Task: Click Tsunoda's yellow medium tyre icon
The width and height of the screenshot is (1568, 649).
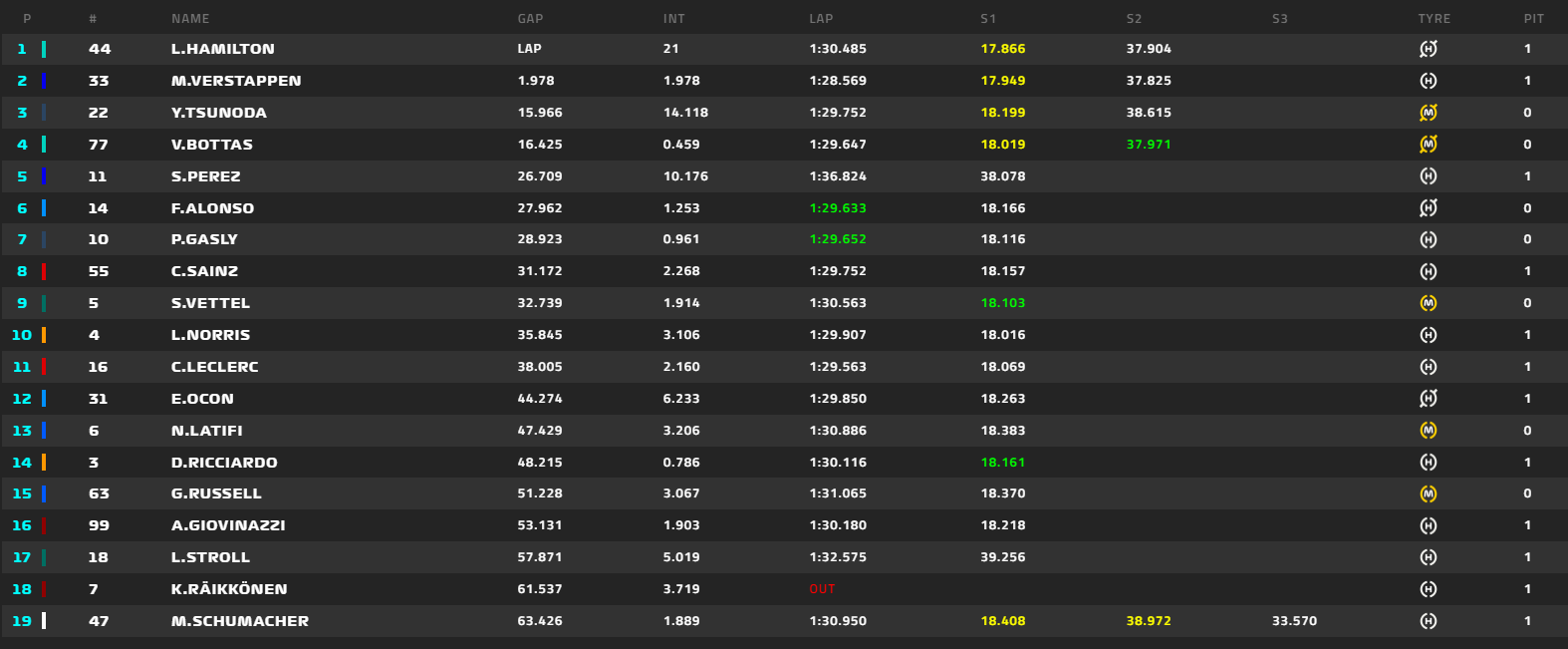Action: click(1429, 113)
